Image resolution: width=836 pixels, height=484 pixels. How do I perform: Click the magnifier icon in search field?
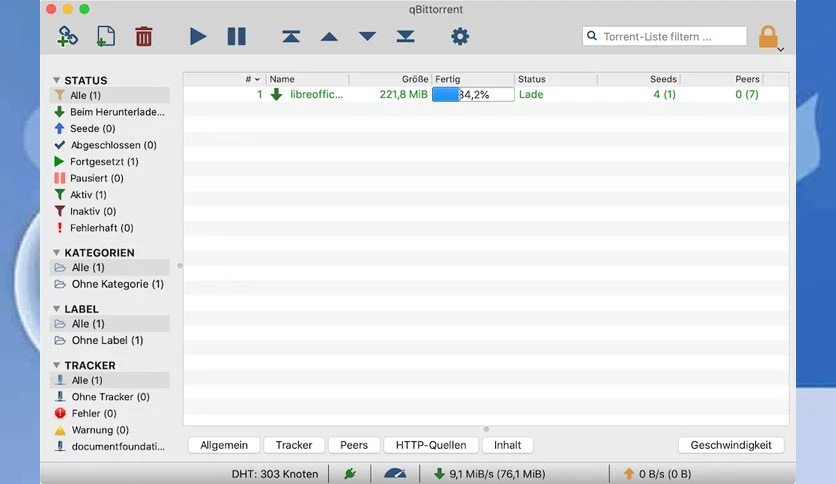click(x=592, y=36)
